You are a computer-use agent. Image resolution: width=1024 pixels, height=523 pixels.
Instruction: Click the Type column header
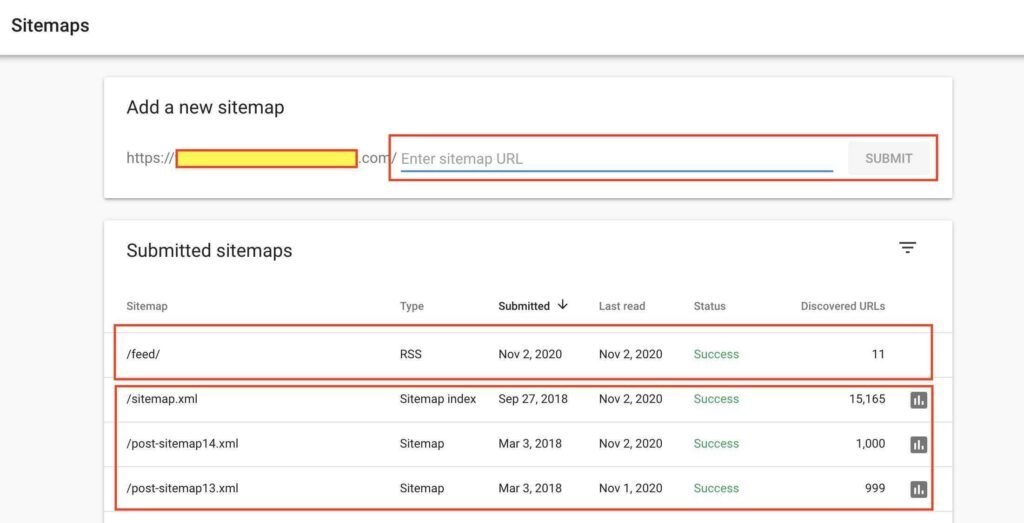pyautogui.click(x=412, y=306)
